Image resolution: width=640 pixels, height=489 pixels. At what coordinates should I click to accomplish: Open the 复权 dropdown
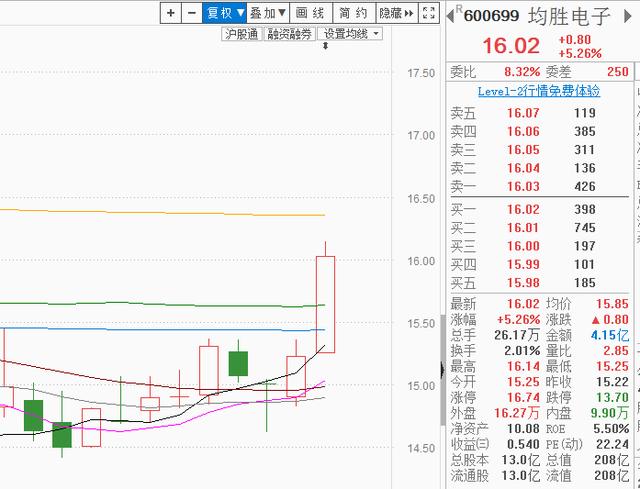pos(224,13)
